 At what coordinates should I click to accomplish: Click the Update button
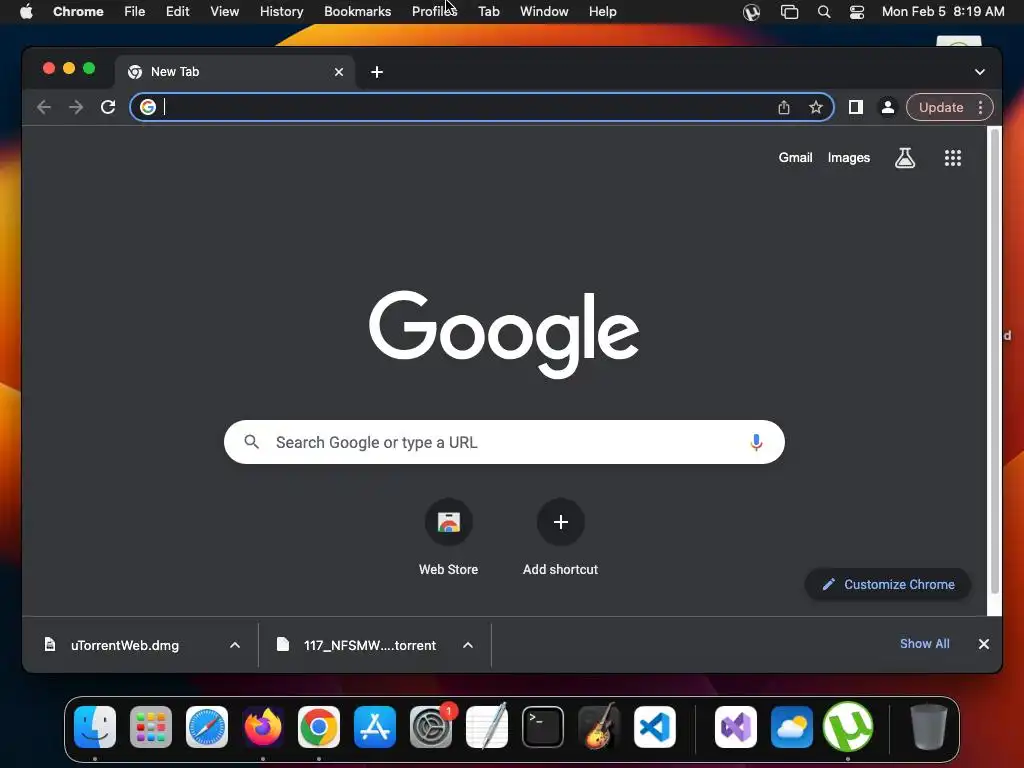point(941,107)
